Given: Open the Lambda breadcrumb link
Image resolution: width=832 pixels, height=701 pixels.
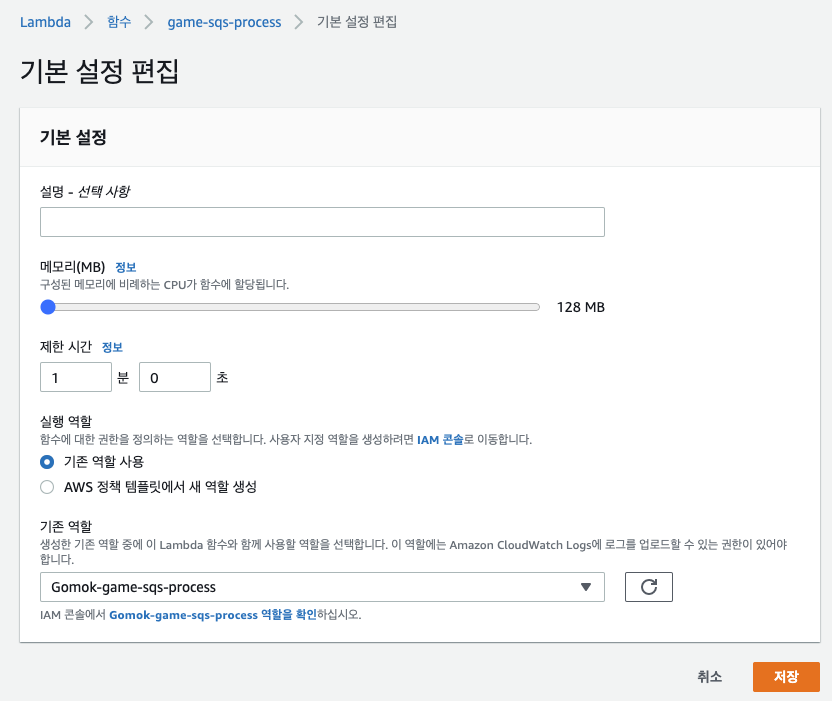Looking at the screenshot, I should pos(45,22).
